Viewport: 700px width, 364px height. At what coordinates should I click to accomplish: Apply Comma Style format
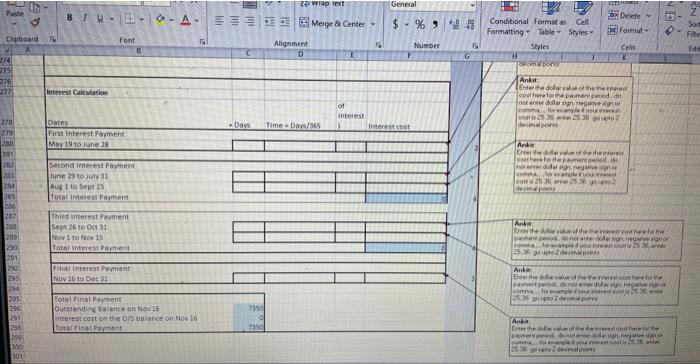tap(435, 25)
